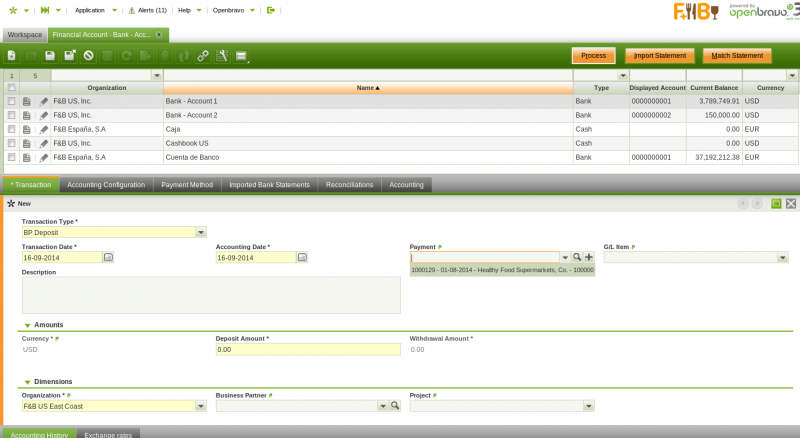Viewport: 800px width, 438px height.
Task: Collapse the Dimensions section
Action: [x=28, y=382]
